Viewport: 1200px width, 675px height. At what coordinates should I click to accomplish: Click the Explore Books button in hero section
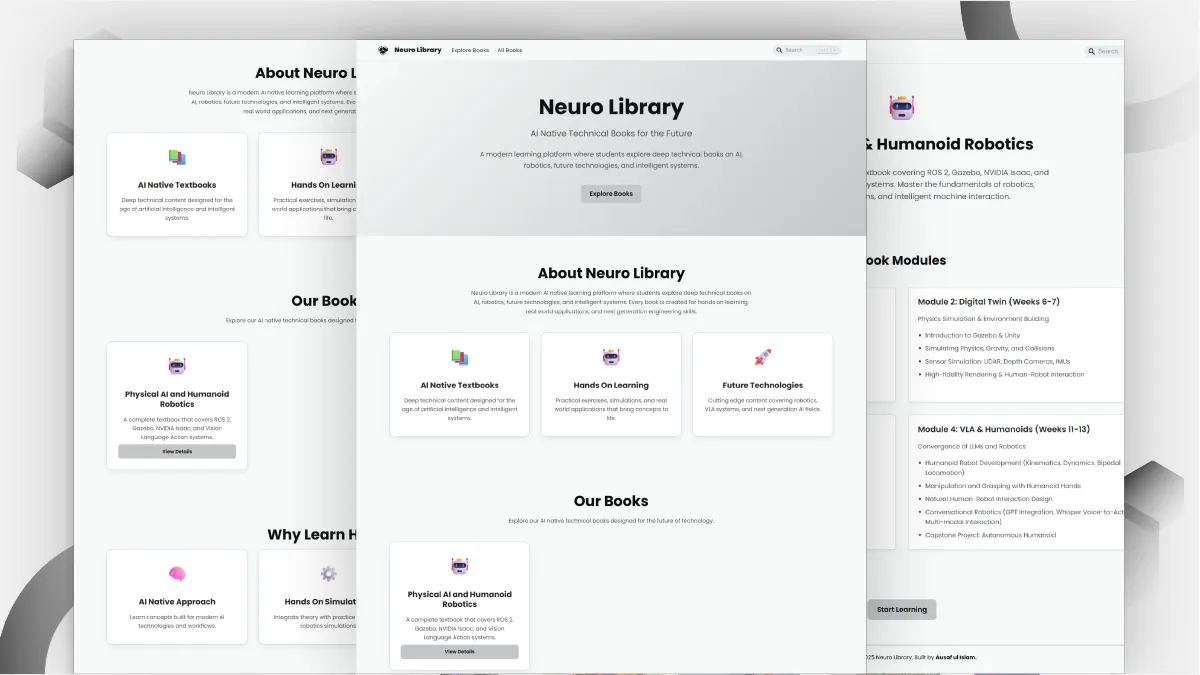(x=611, y=194)
